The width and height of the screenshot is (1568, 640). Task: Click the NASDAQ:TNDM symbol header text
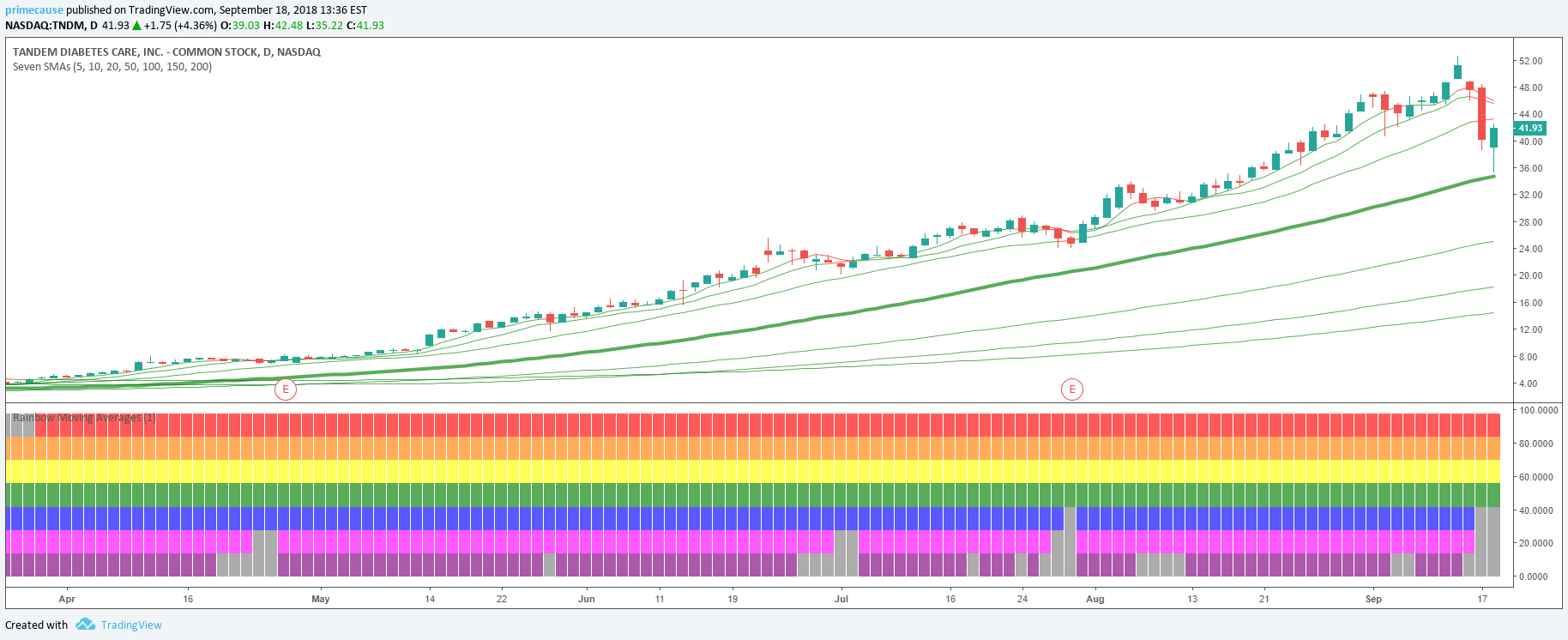(x=51, y=26)
